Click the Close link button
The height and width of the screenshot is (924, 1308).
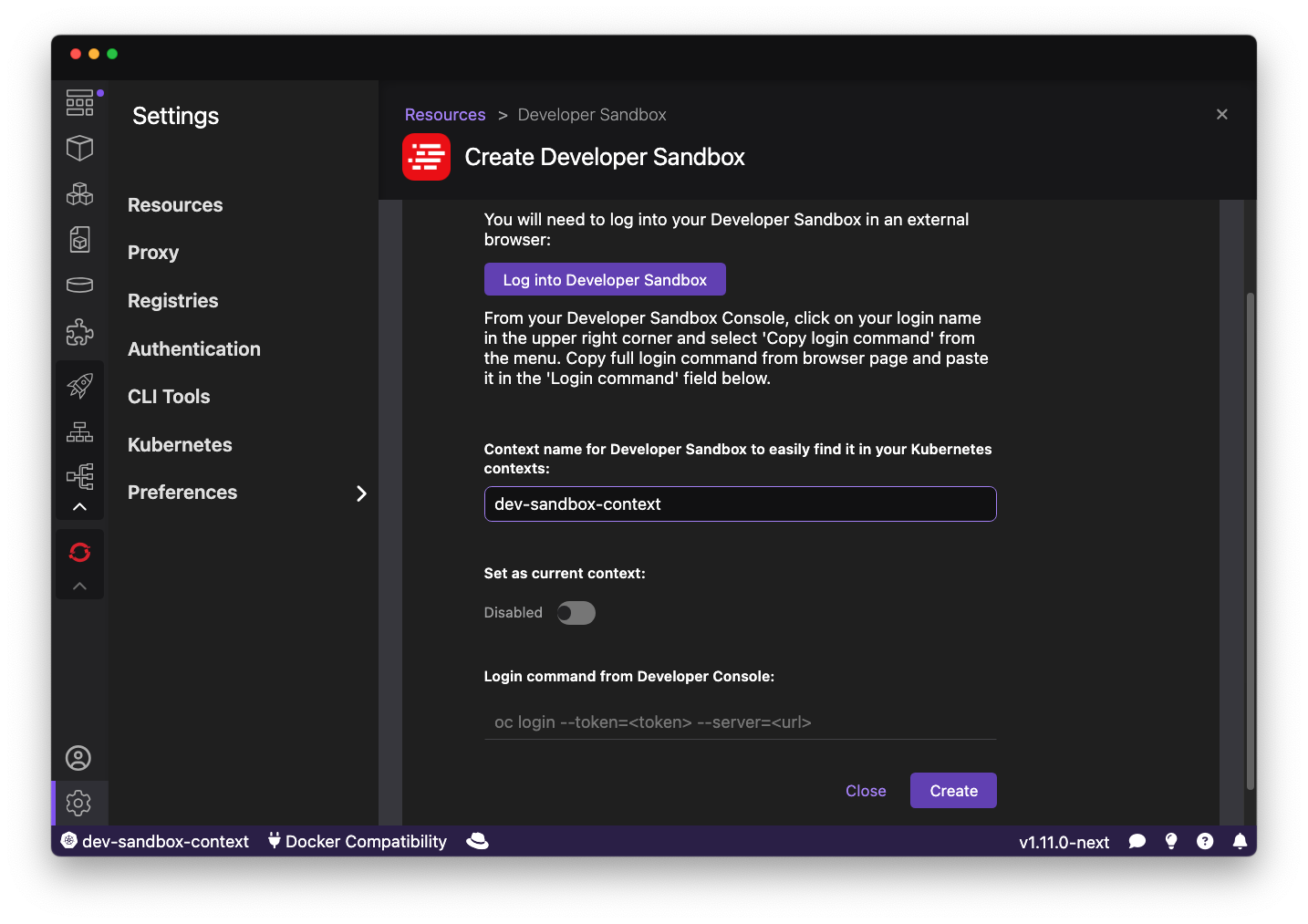pyautogui.click(x=866, y=791)
